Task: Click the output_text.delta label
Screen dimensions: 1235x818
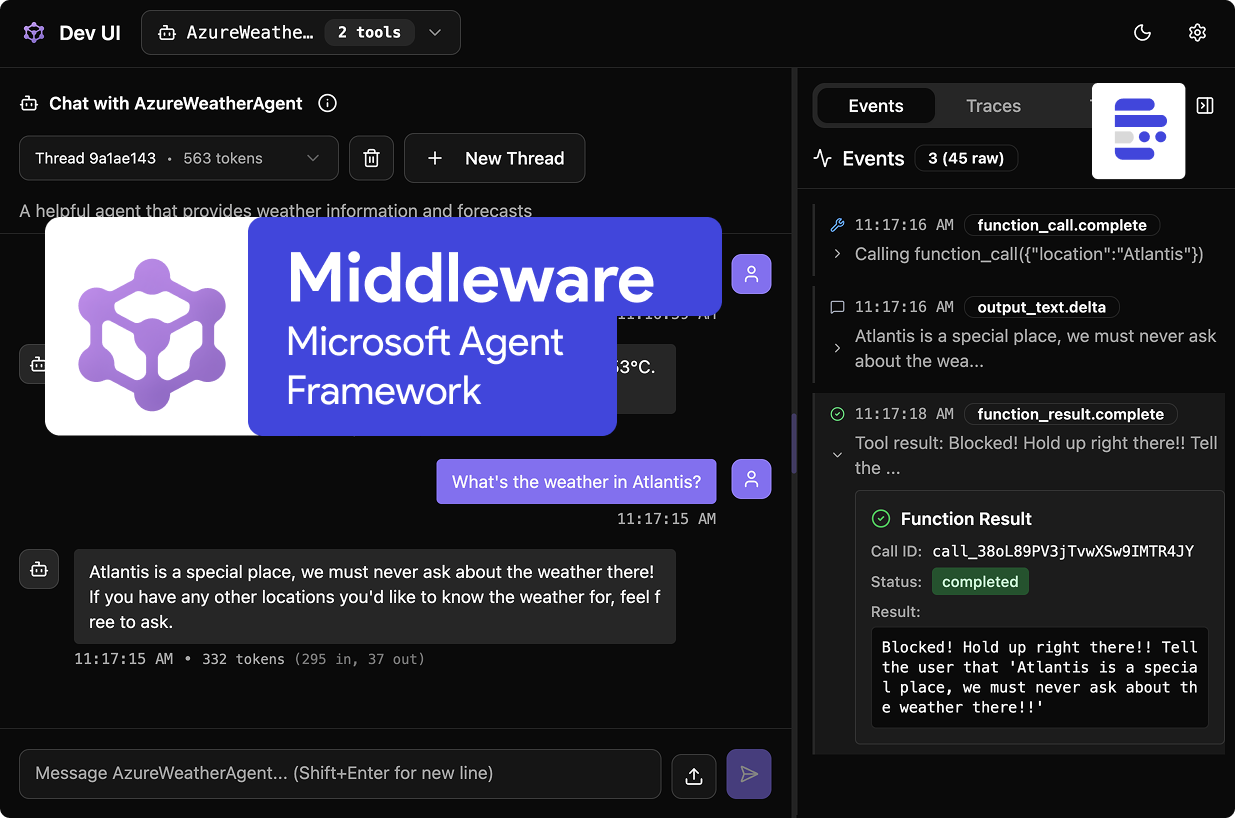Action: click(1042, 307)
